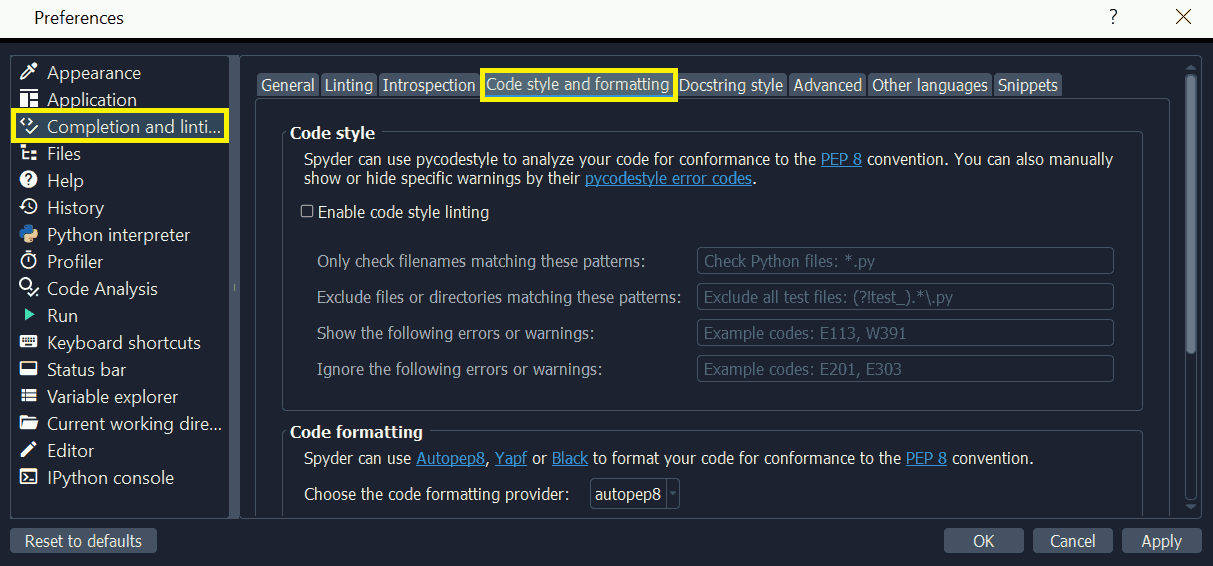Follow the Yapf link

click(511, 458)
